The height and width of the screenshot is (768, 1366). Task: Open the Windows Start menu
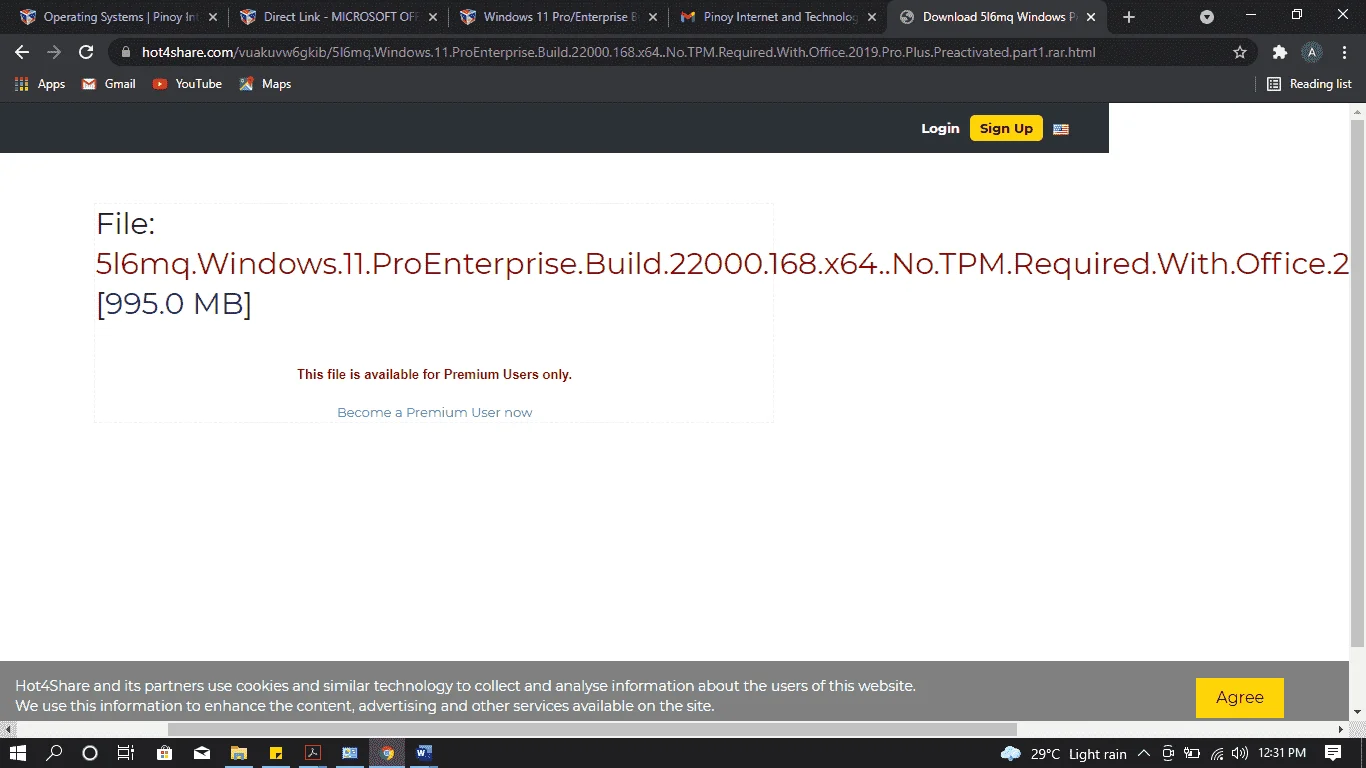(x=18, y=753)
